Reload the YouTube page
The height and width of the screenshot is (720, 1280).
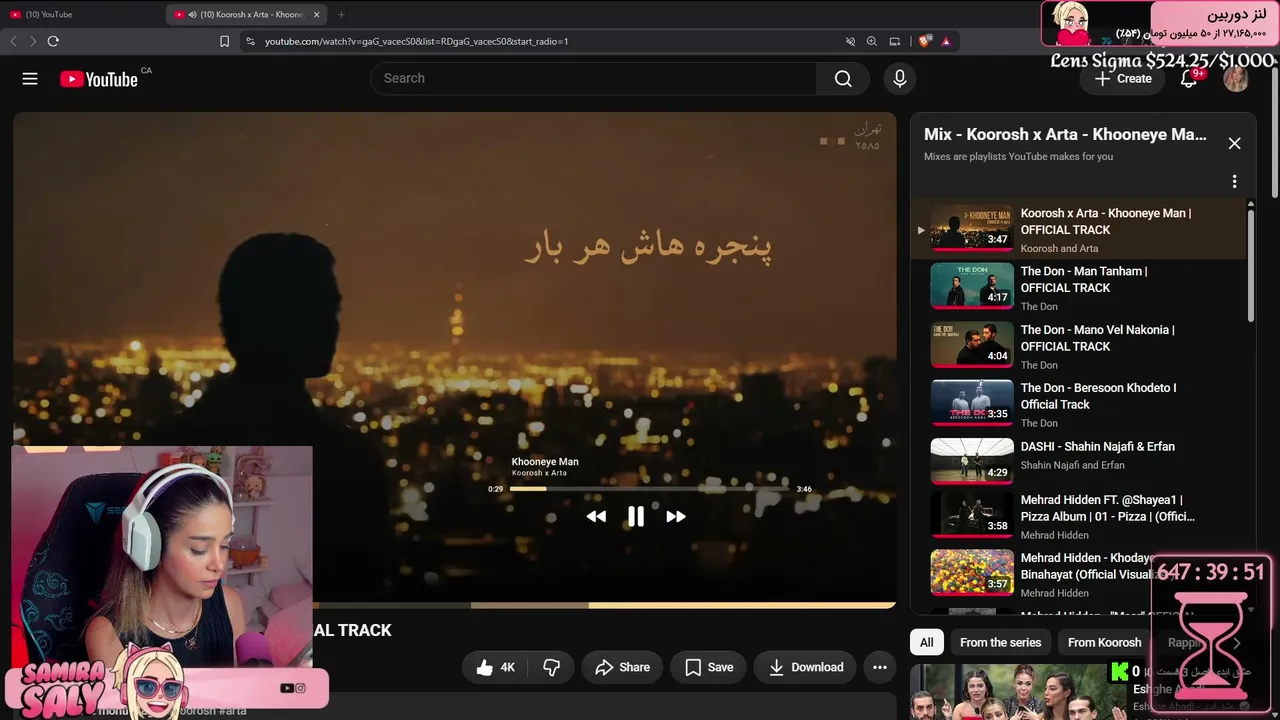(x=53, y=41)
